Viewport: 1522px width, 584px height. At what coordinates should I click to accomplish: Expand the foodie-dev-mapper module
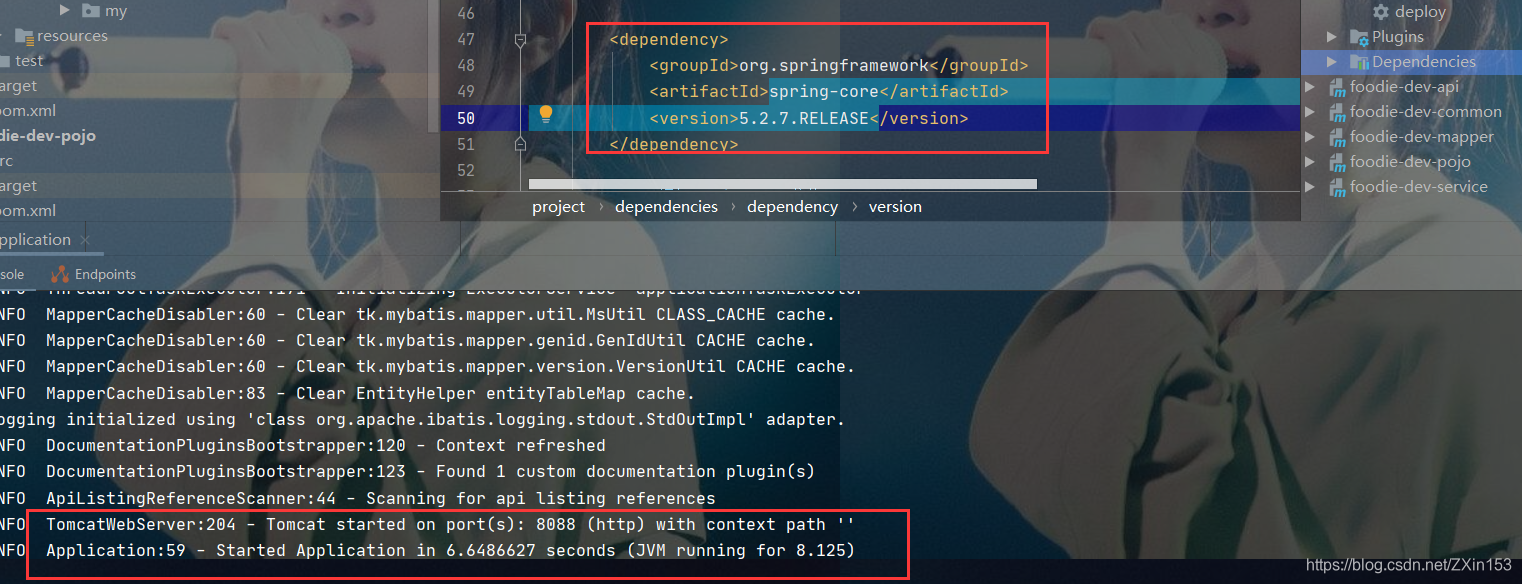coord(1311,137)
